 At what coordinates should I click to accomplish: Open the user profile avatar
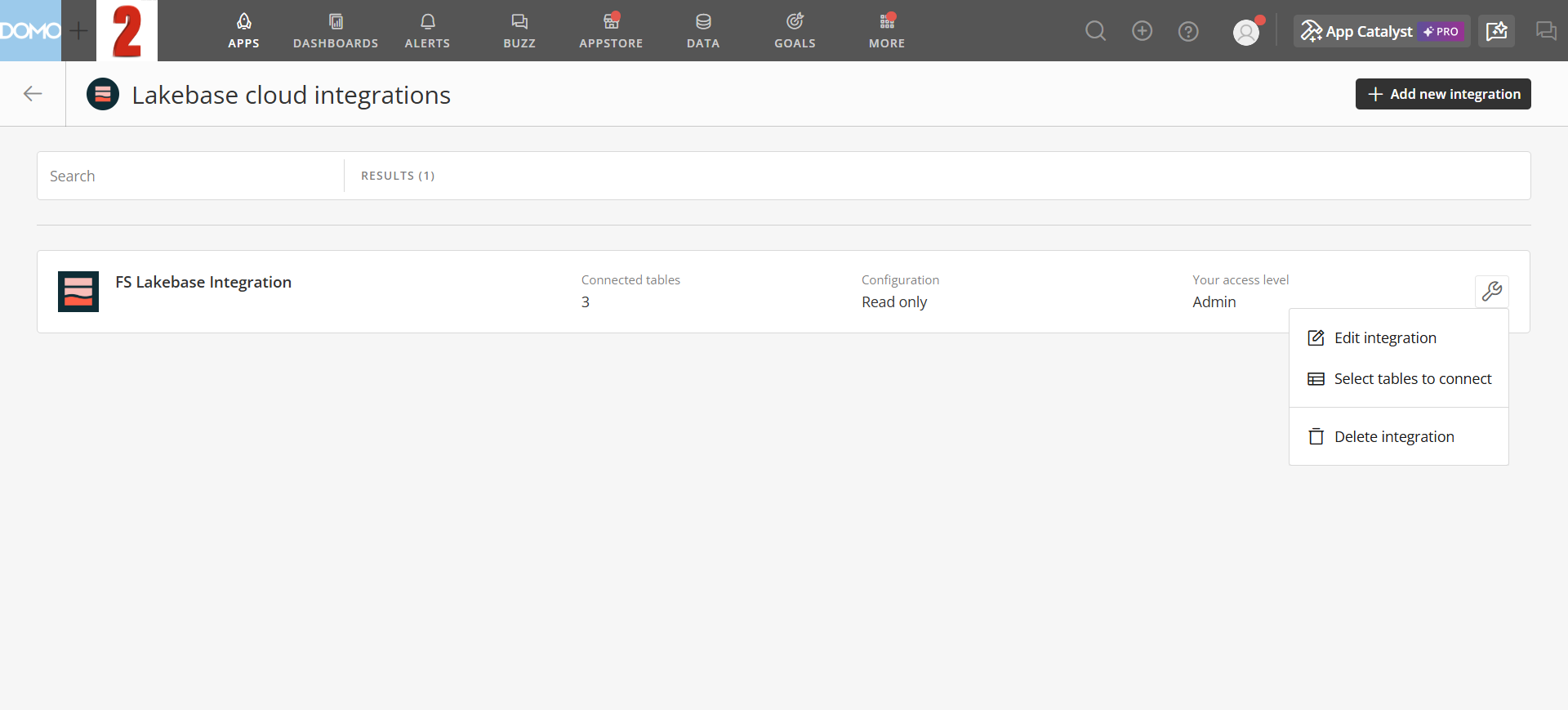1246,32
